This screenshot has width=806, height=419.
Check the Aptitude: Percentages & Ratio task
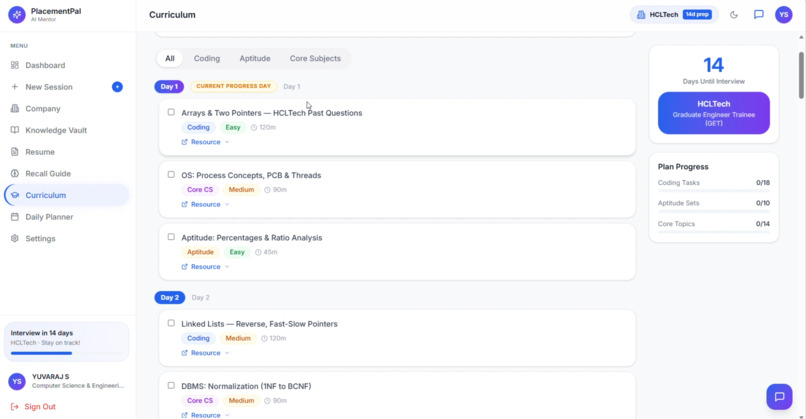pos(171,237)
